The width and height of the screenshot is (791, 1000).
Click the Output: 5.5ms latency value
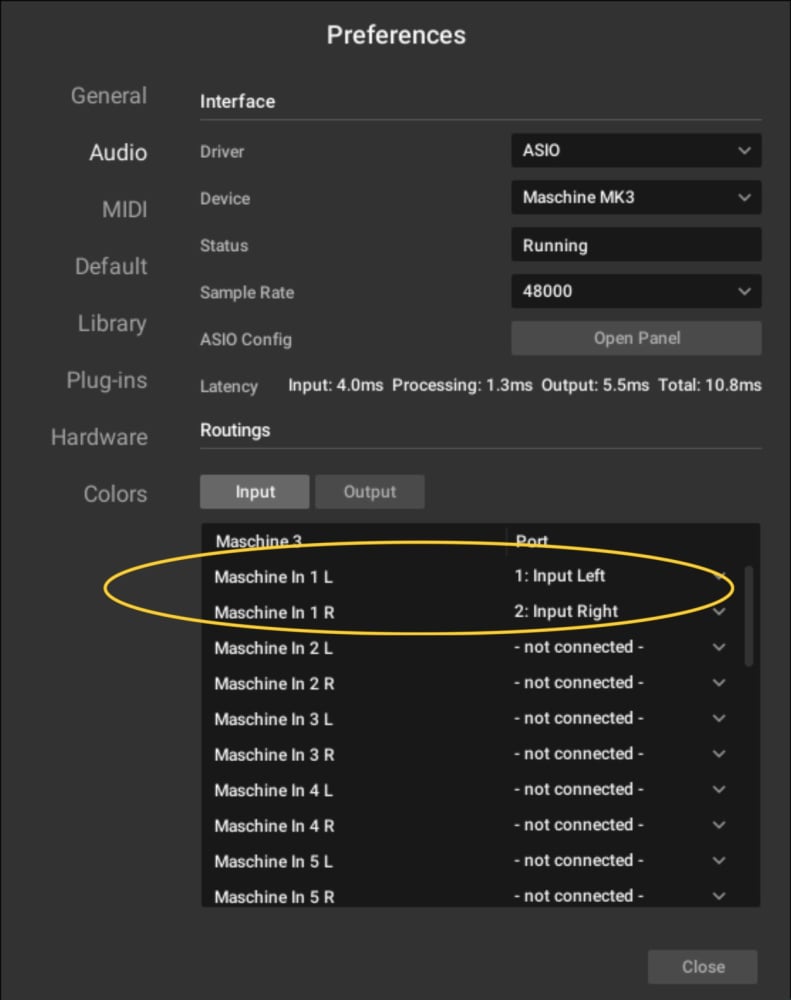click(x=595, y=385)
